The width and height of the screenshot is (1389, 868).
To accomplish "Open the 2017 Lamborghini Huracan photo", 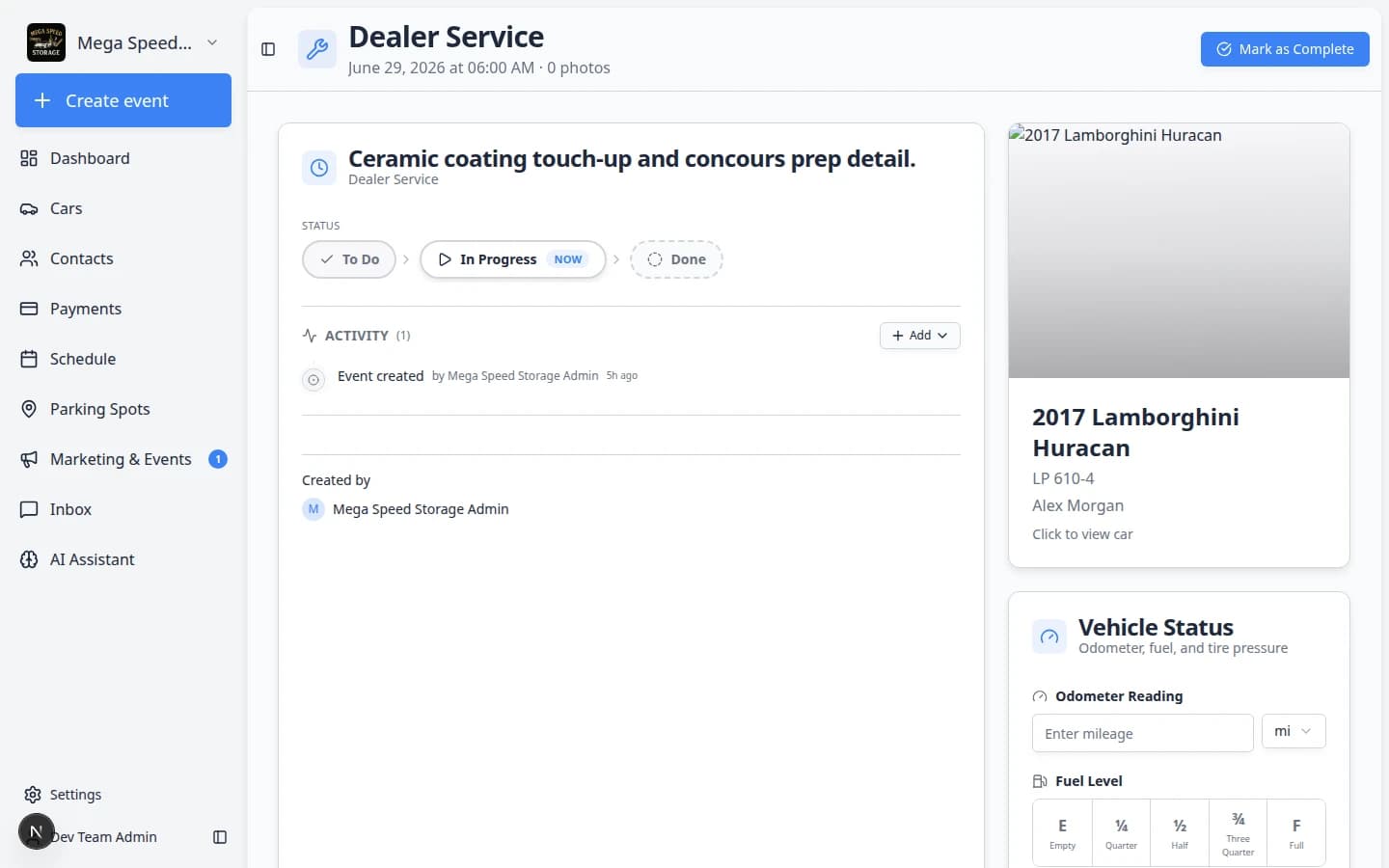I will click(1179, 251).
